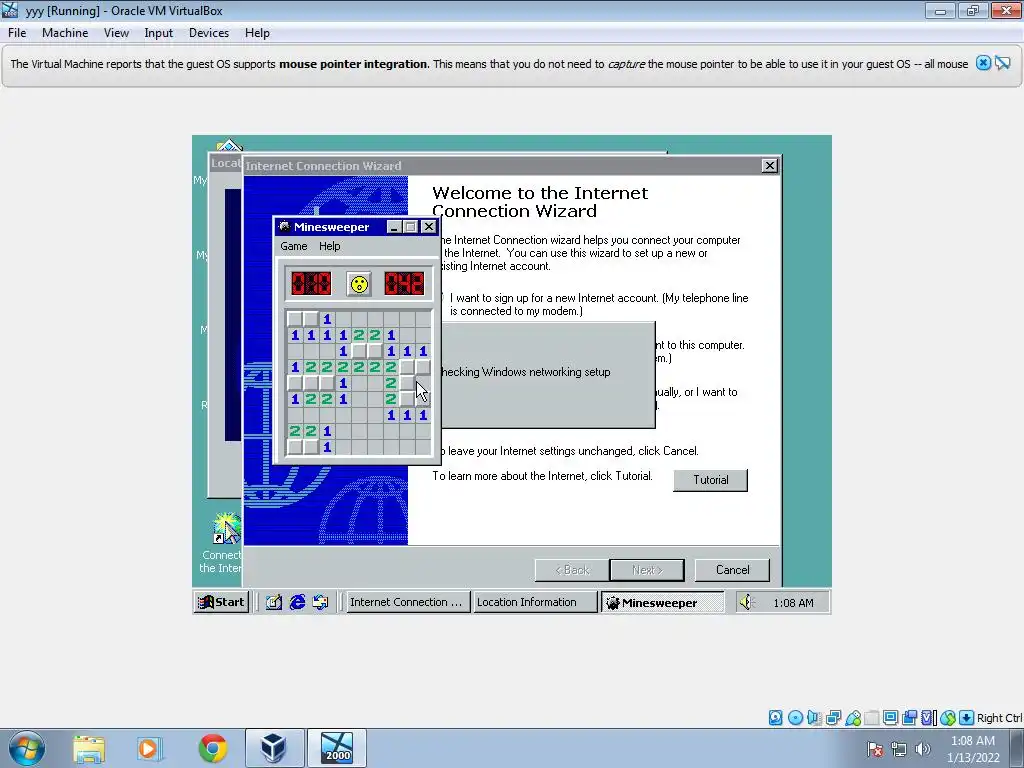Click the 'Right Ctrl' host key label

(x=999, y=718)
